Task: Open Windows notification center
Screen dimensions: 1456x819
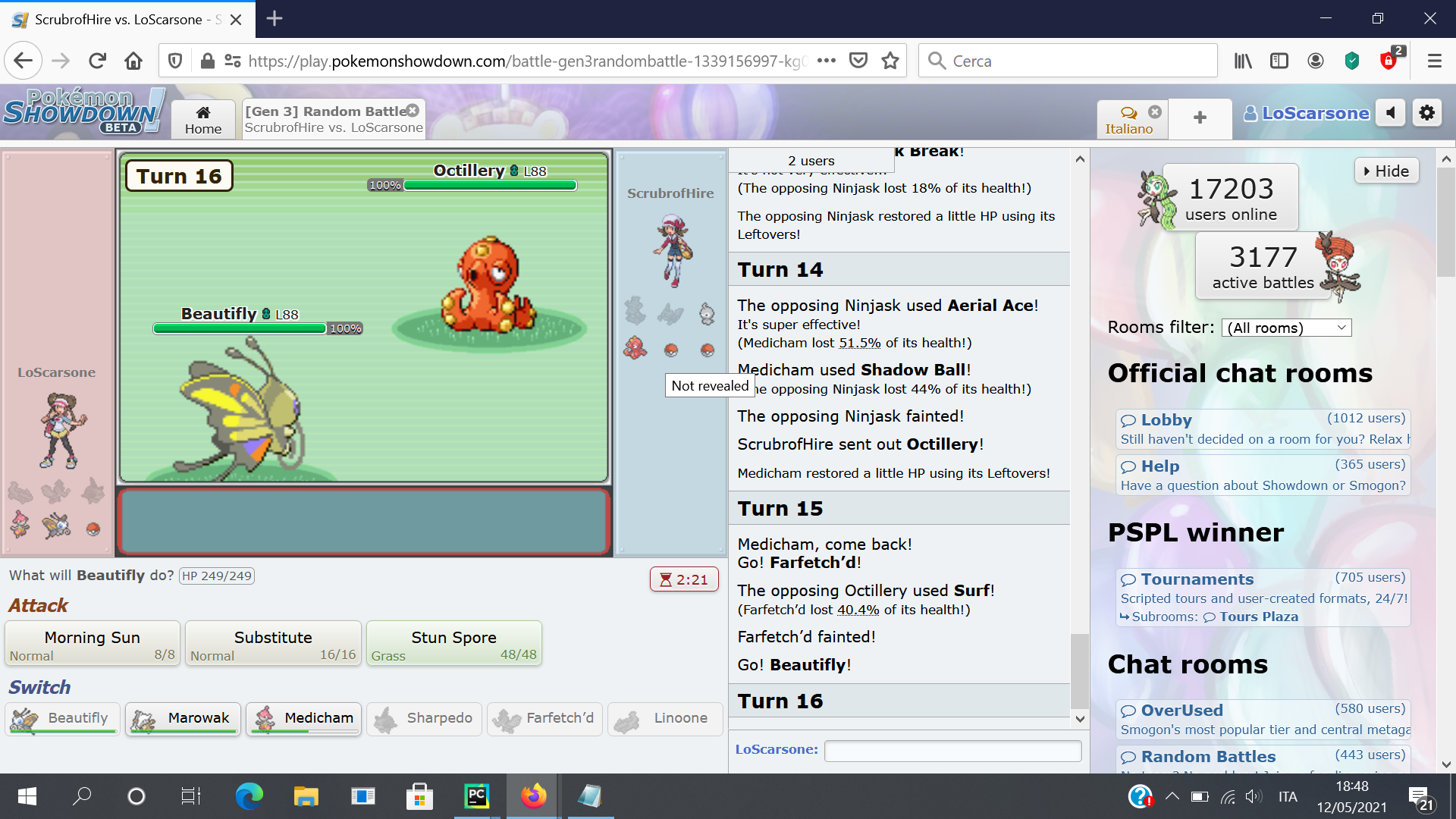Action: click(x=1420, y=796)
